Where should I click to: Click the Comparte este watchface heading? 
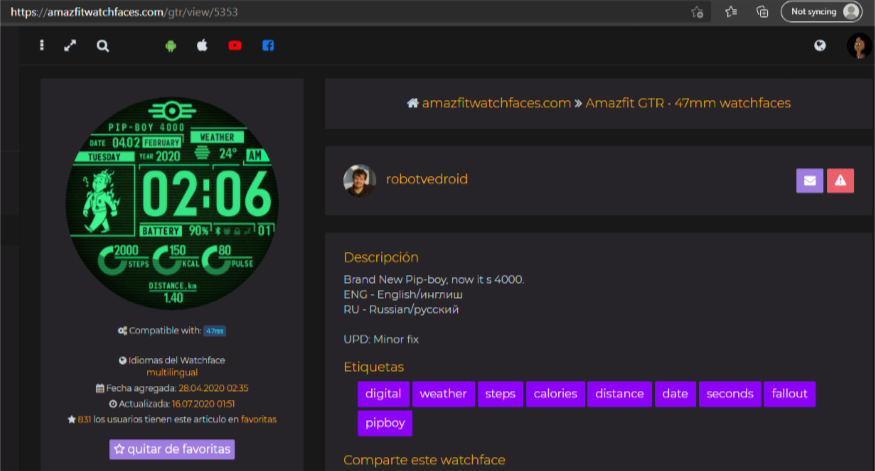[x=425, y=460]
